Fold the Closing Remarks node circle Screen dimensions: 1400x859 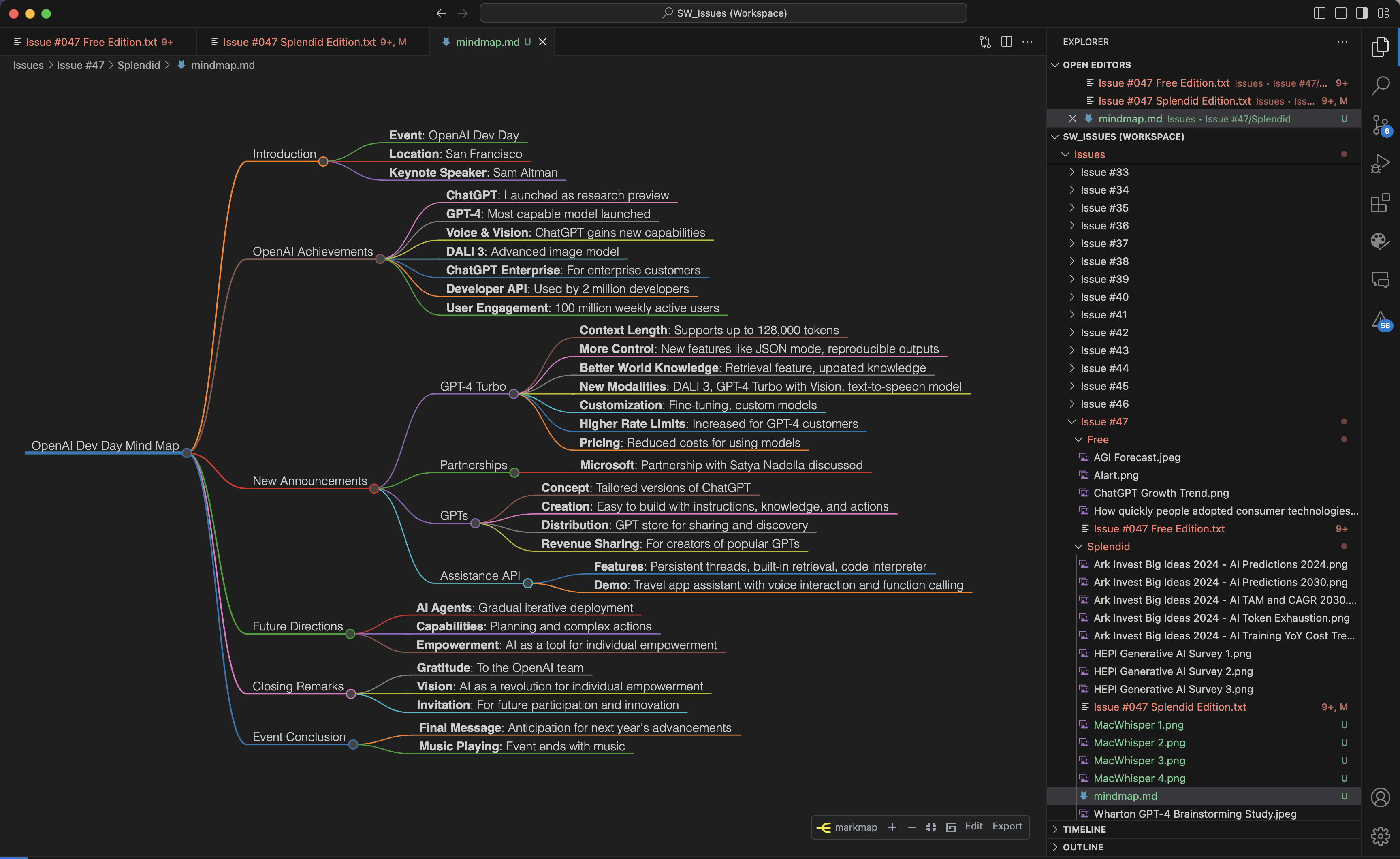coord(351,694)
